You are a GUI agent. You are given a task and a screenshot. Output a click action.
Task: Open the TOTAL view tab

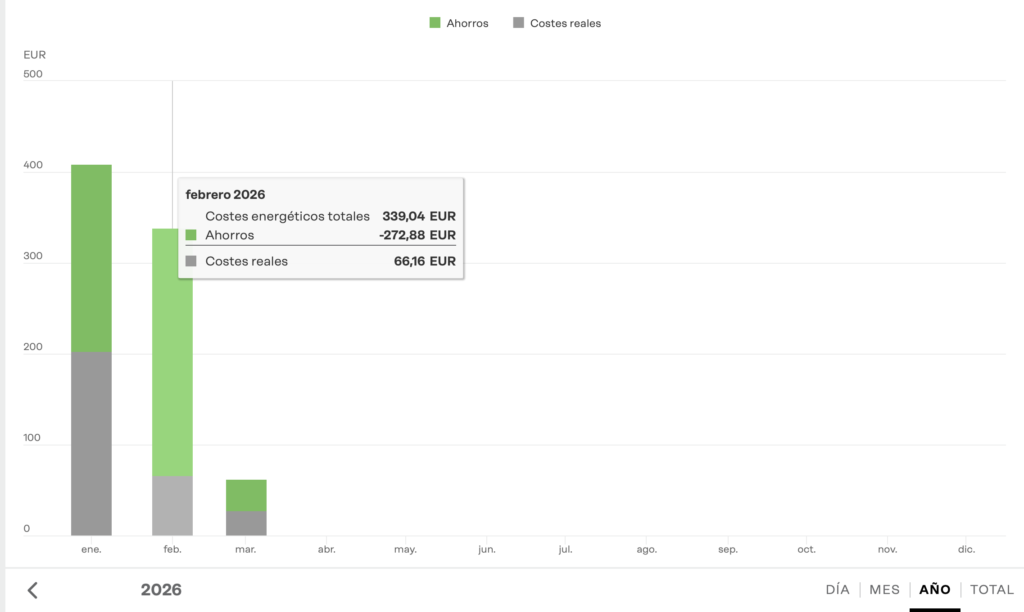991,590
